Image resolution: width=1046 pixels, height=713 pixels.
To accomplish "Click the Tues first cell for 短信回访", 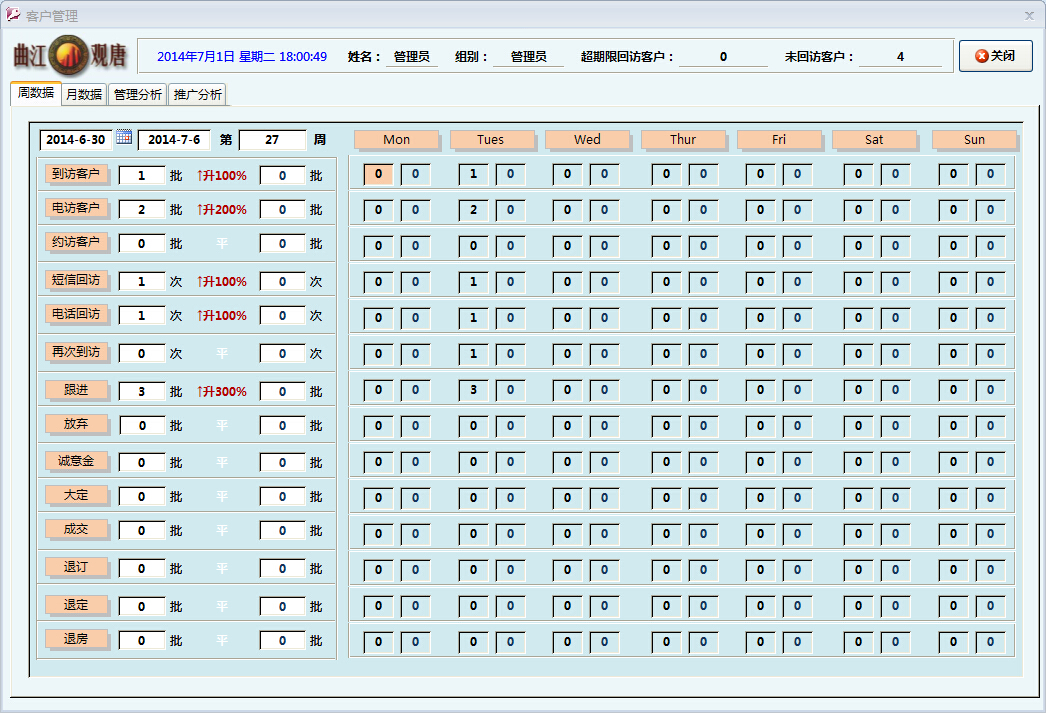I will tap(474, 282).
